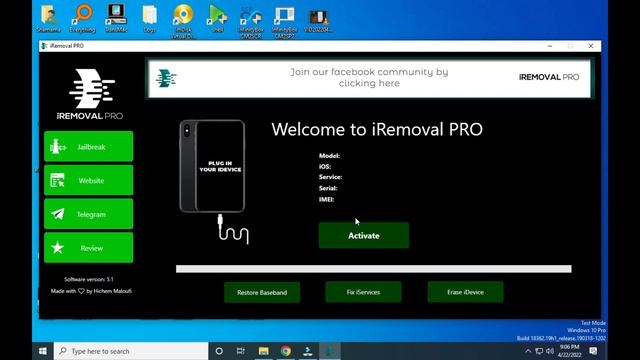Screen dimensions: 640x360
Task: Click the volume tray icon
Action: tap(550, 351)
